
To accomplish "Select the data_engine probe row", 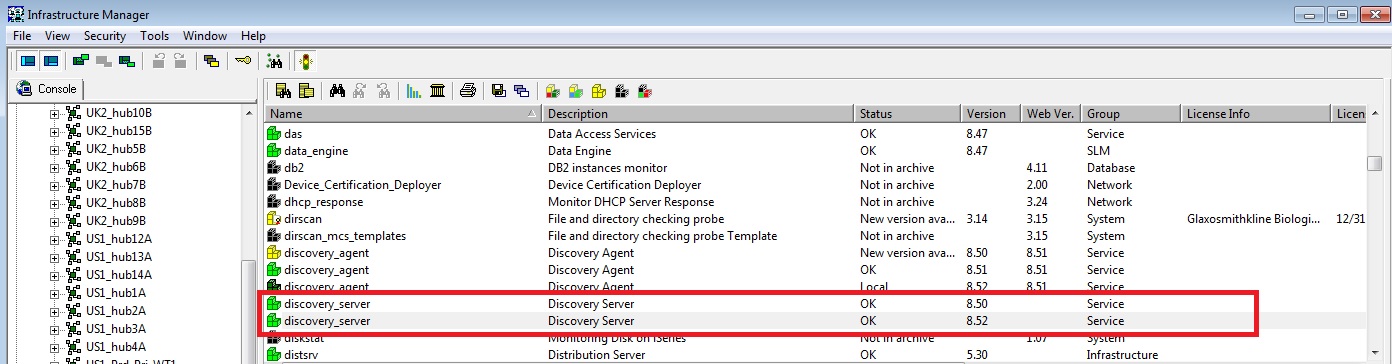I will tap(815, 151).
